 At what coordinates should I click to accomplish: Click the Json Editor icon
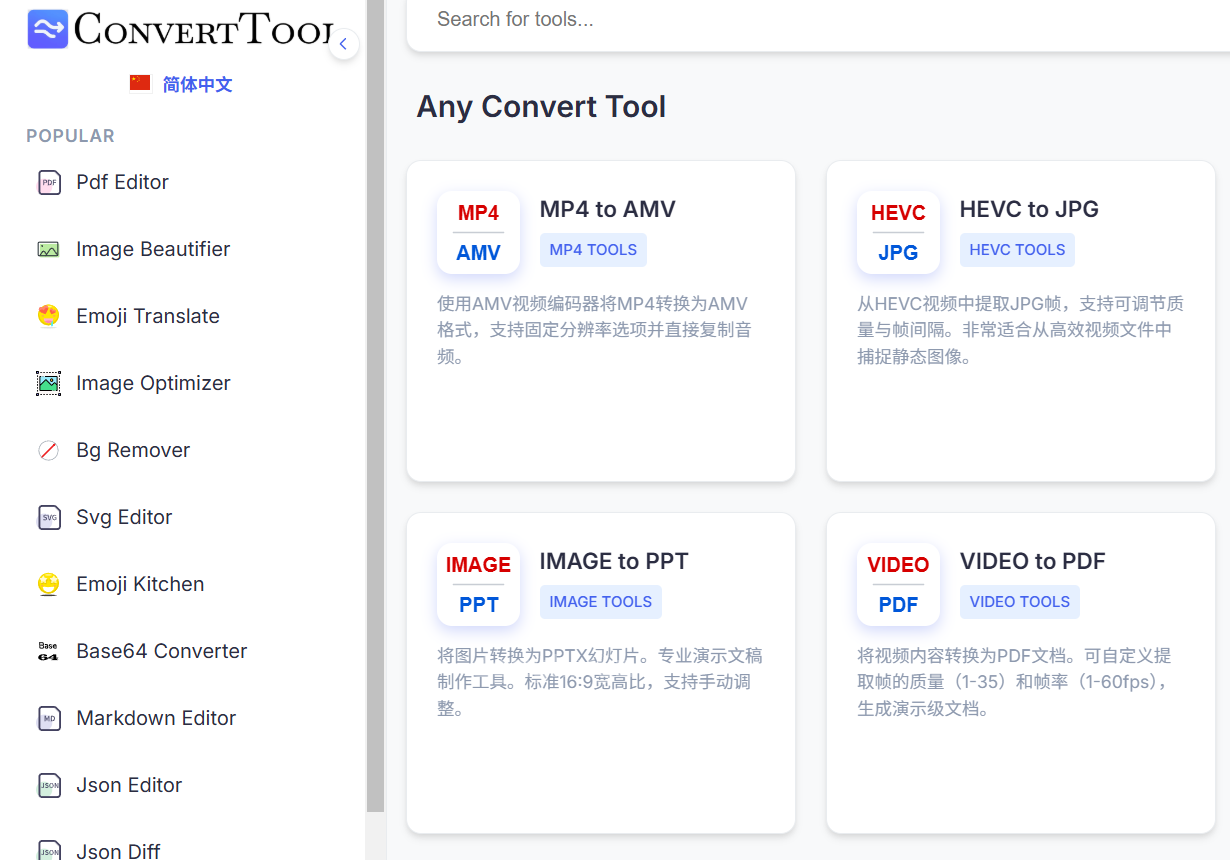[x=48, y=785]
